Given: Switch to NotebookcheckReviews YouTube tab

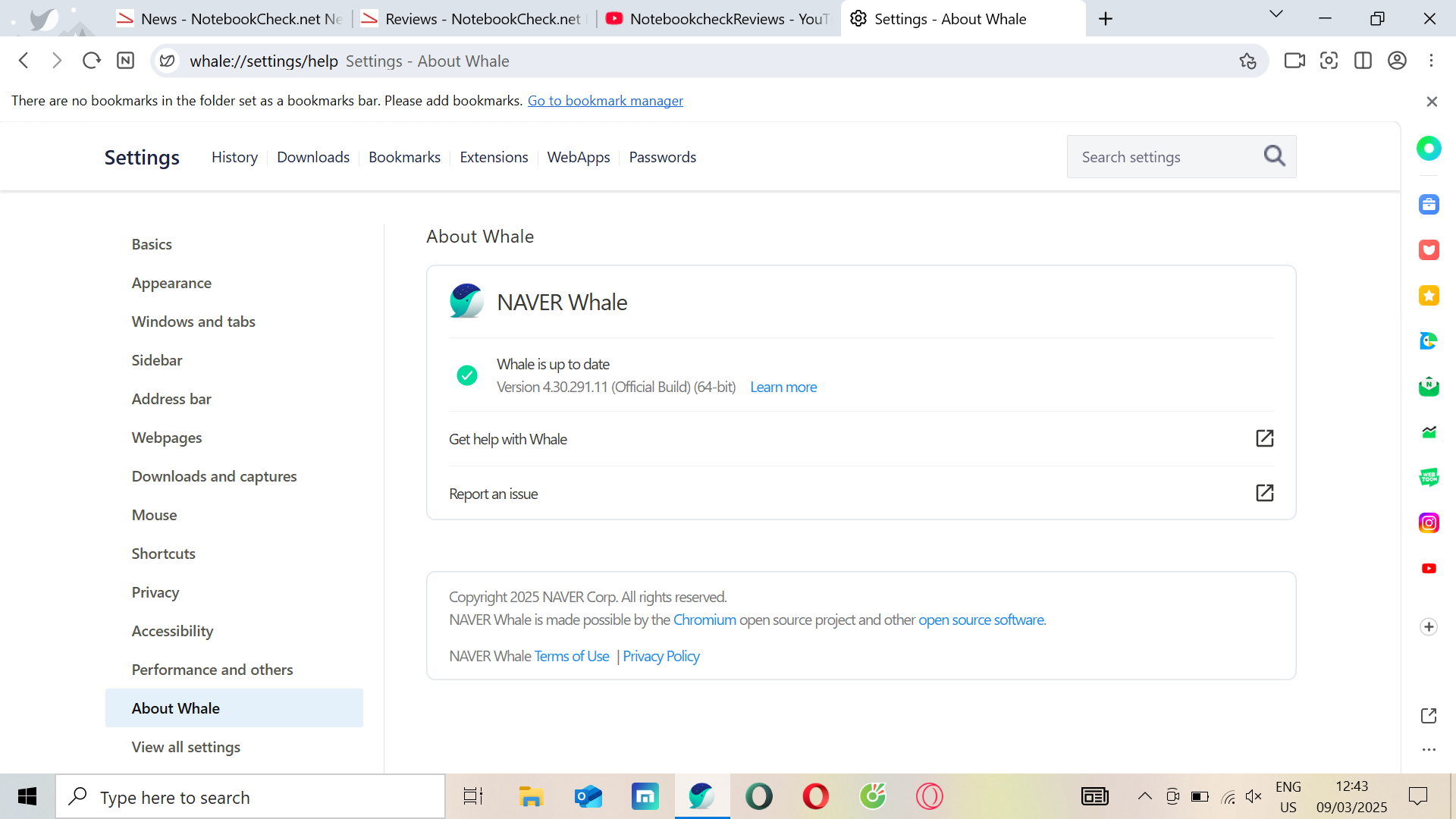Looking at the screenshot, I should click(x=718, y=19).
